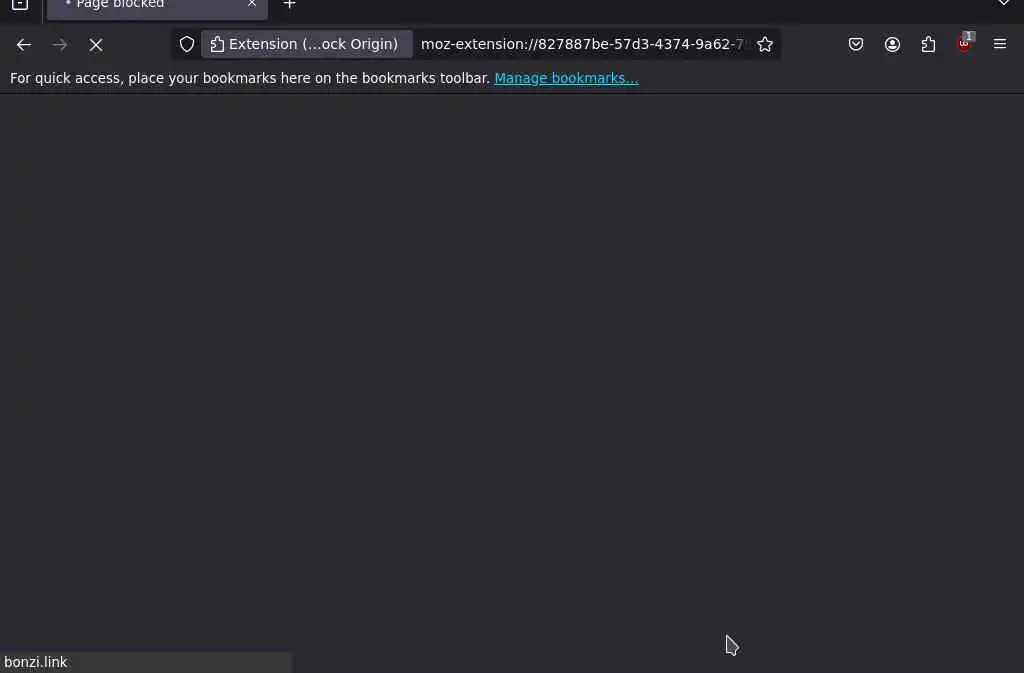Close the Page blocked tab

point(251,4)
